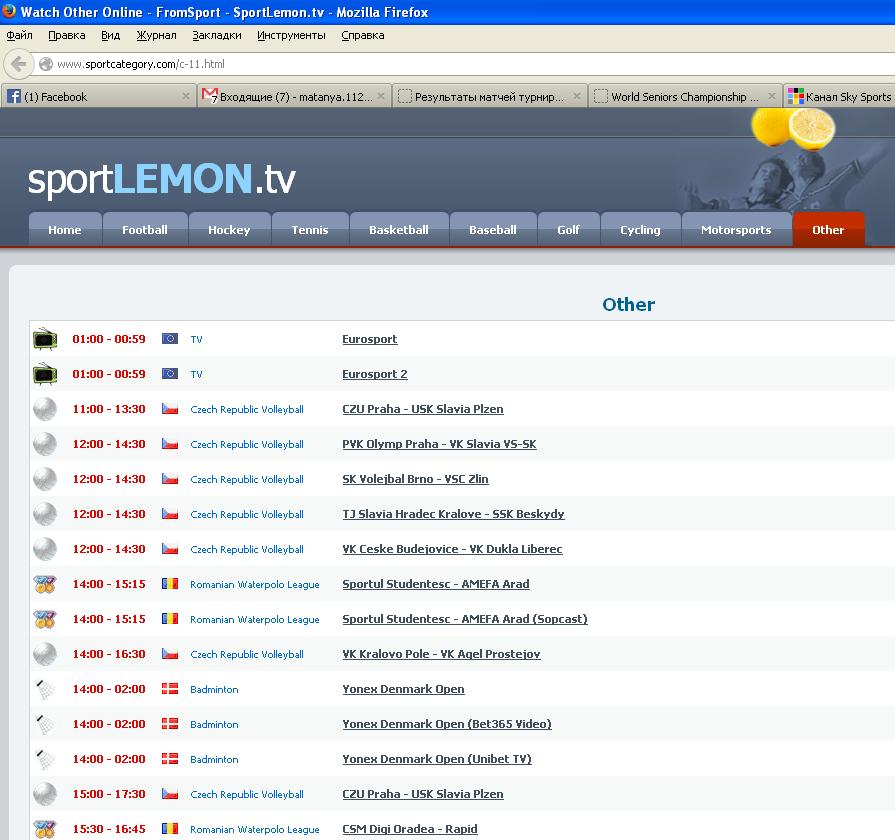The image size is (895, 840).
Task: Open VK Ceske Budejovice - VK Dukla Liberec
Action: [x=452, y=549]
